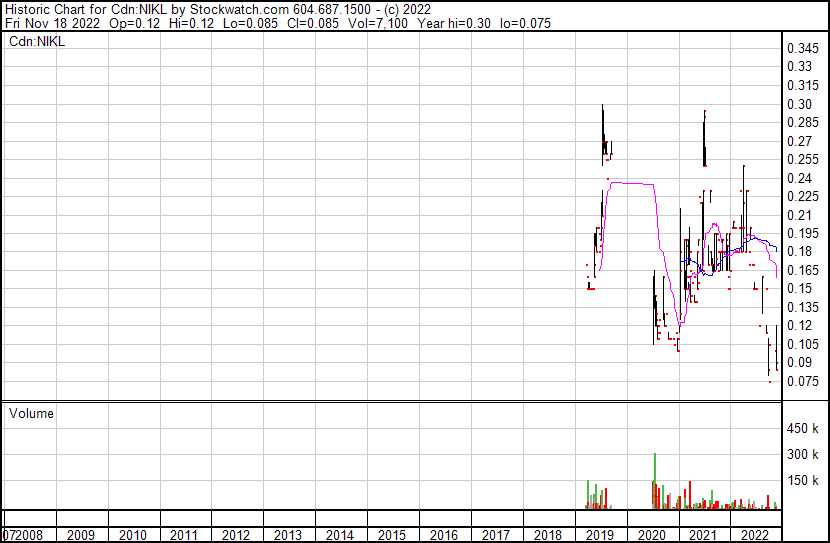
Task: Click the Cdn:NIKL symbol label in chart
Action: [x=37, y=42]
